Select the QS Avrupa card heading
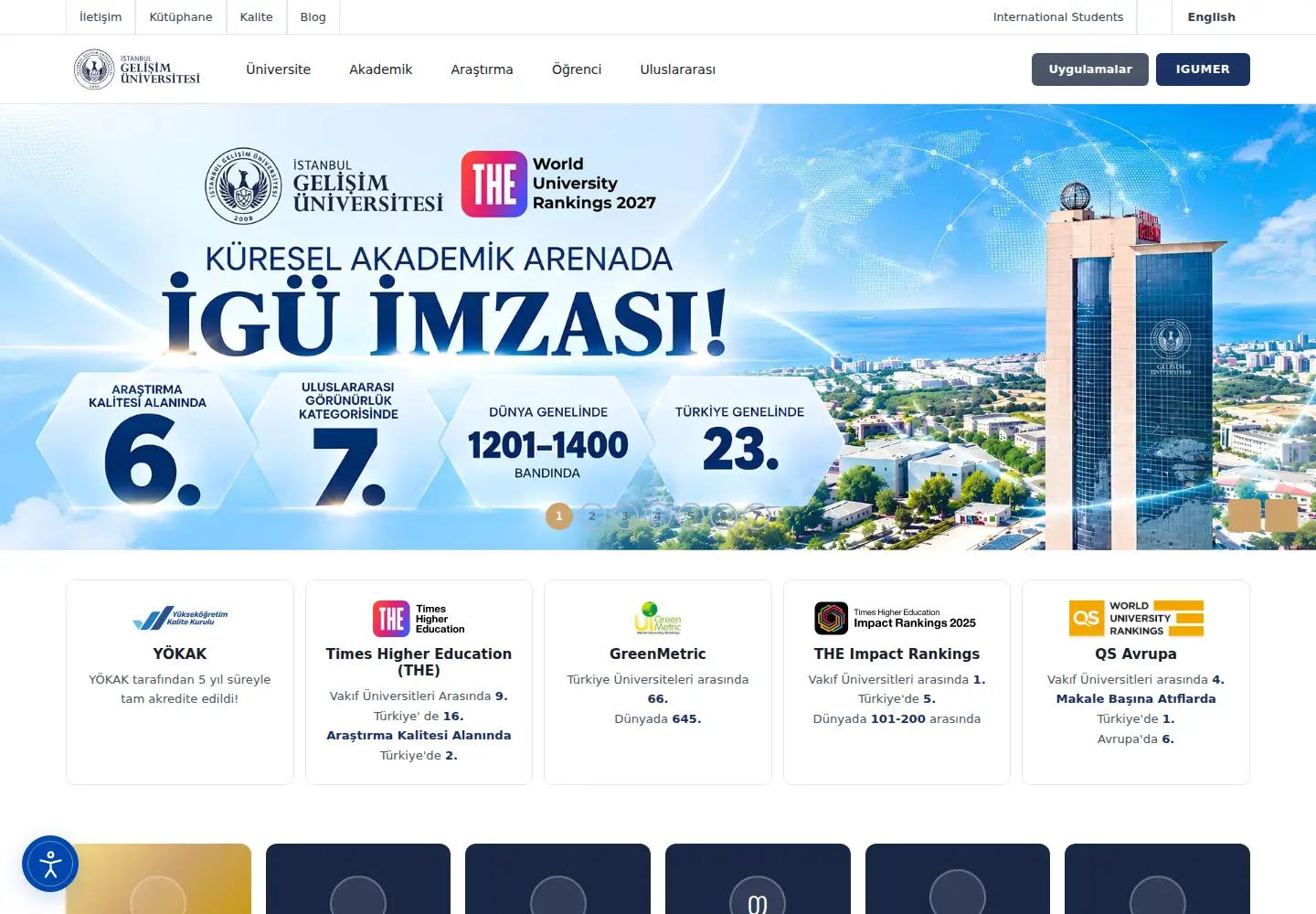Viewport: 1316px width, 914px height. pos(1136,654)
